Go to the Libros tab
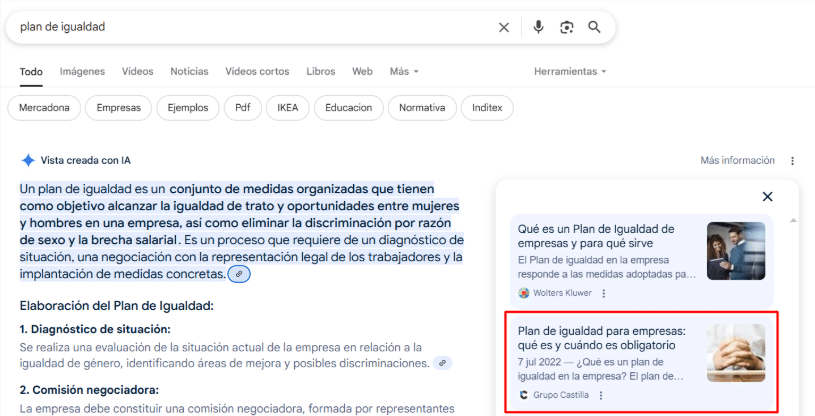815x416 pixels. coord(321,72)
